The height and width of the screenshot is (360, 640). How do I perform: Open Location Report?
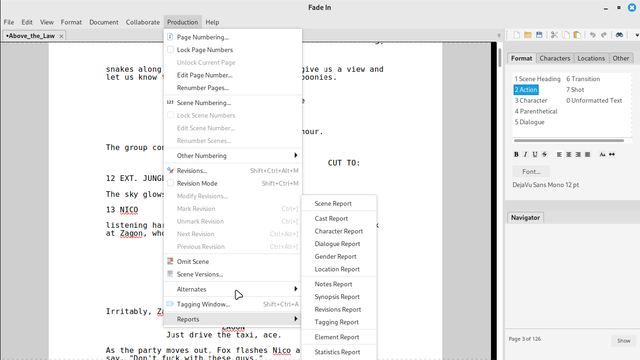tap(339, 269)
